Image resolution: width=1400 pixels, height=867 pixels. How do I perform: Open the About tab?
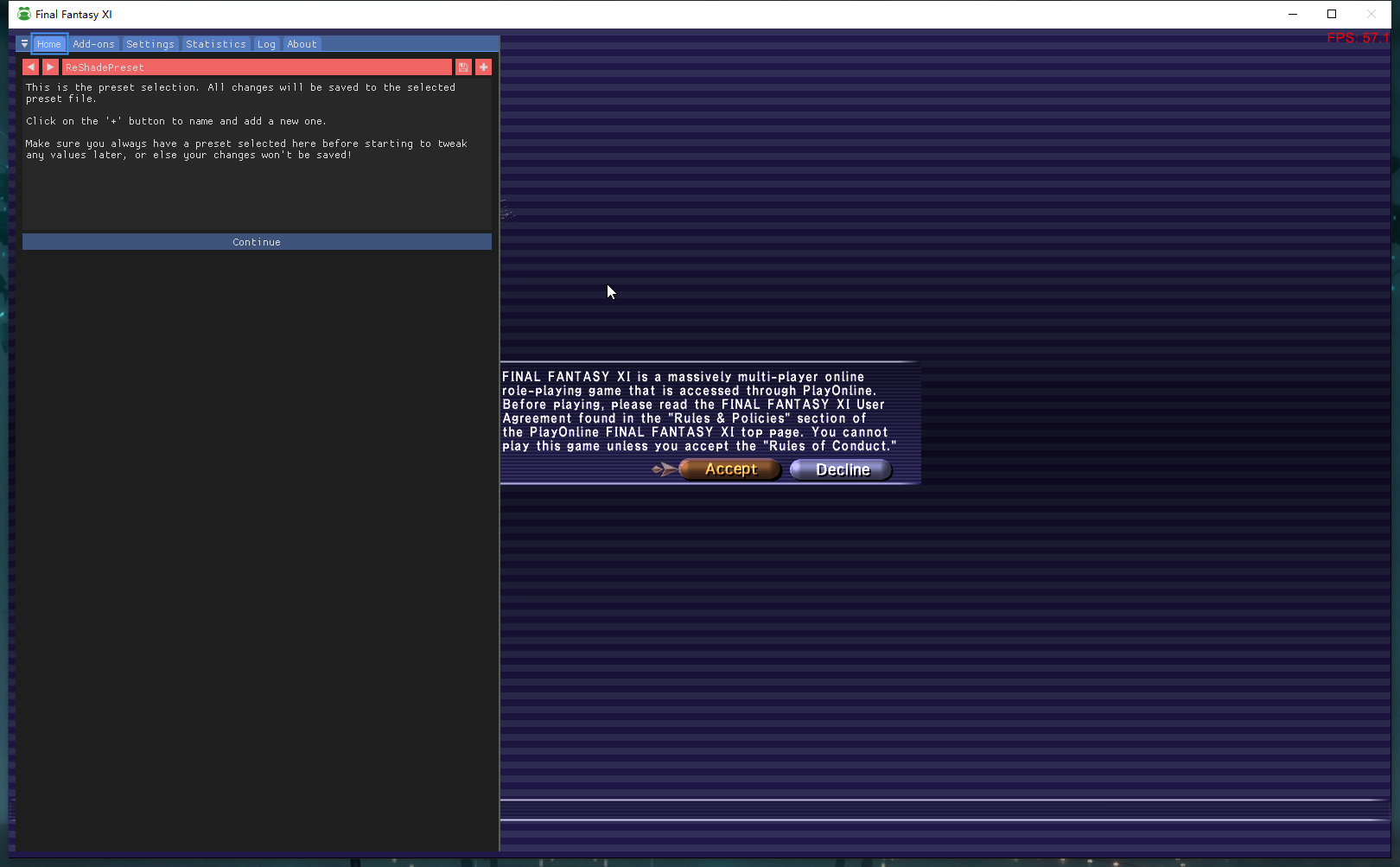(x=302, y=44)
